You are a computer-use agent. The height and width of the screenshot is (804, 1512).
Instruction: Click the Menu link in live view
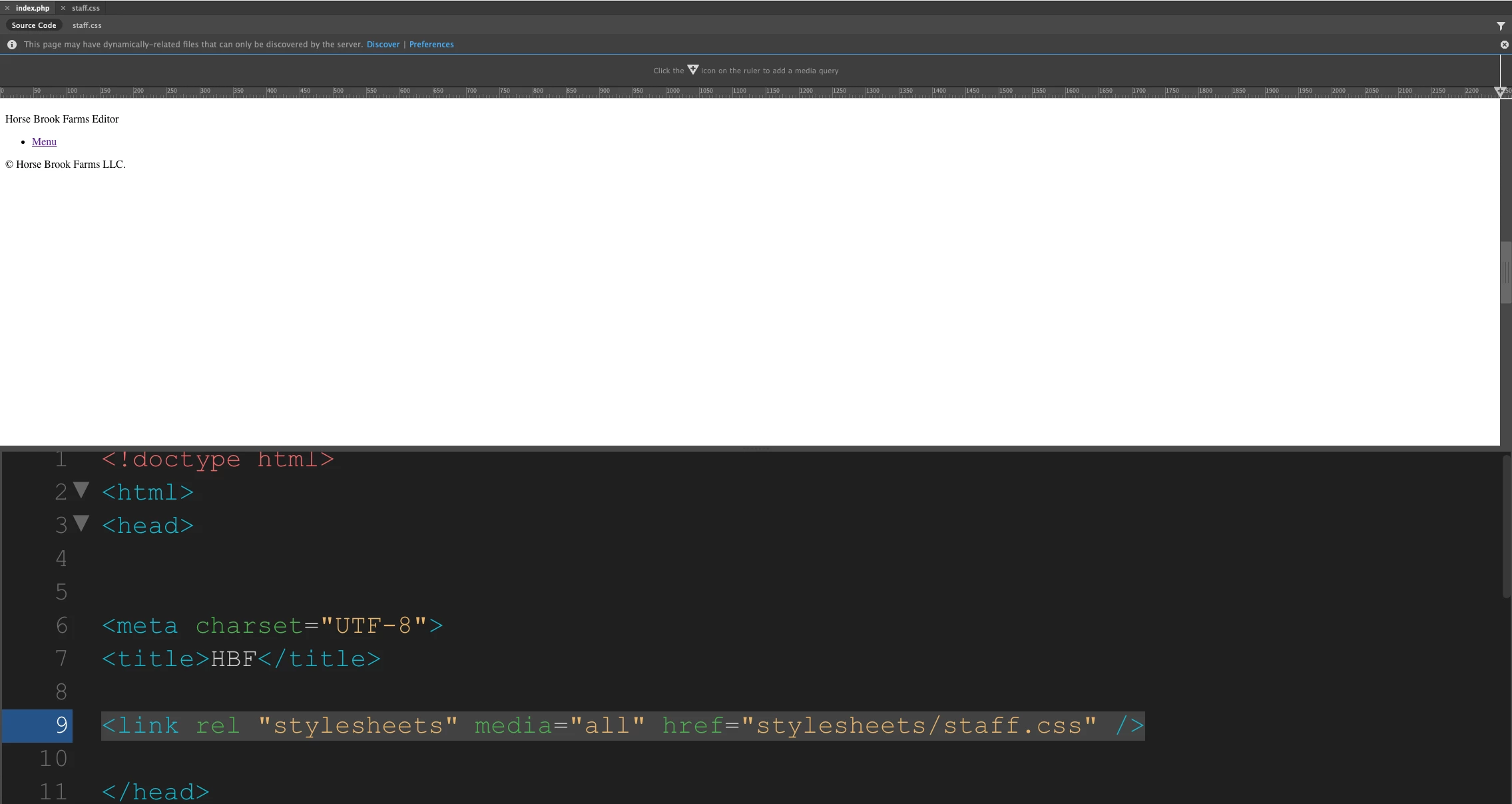pyautogui.click(x=44, y=142)
